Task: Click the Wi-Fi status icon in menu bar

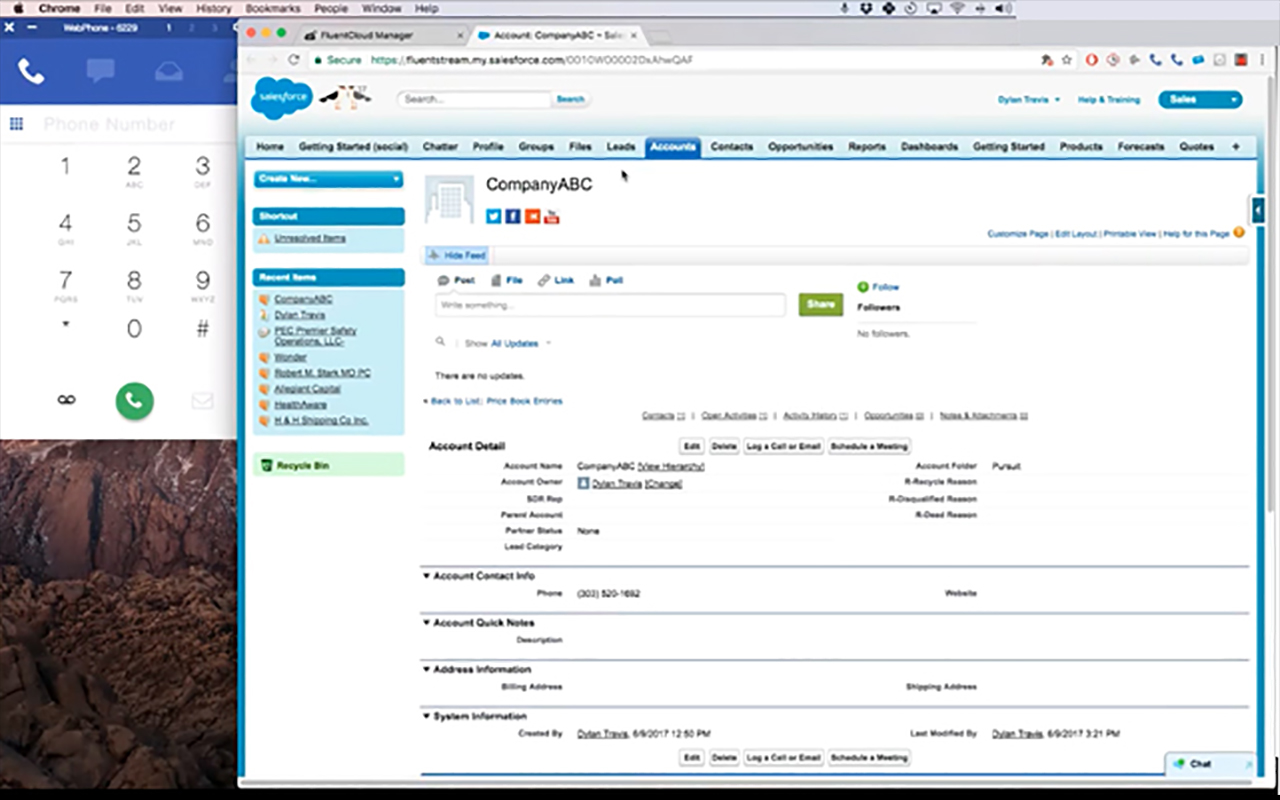Action: [957, 8]
